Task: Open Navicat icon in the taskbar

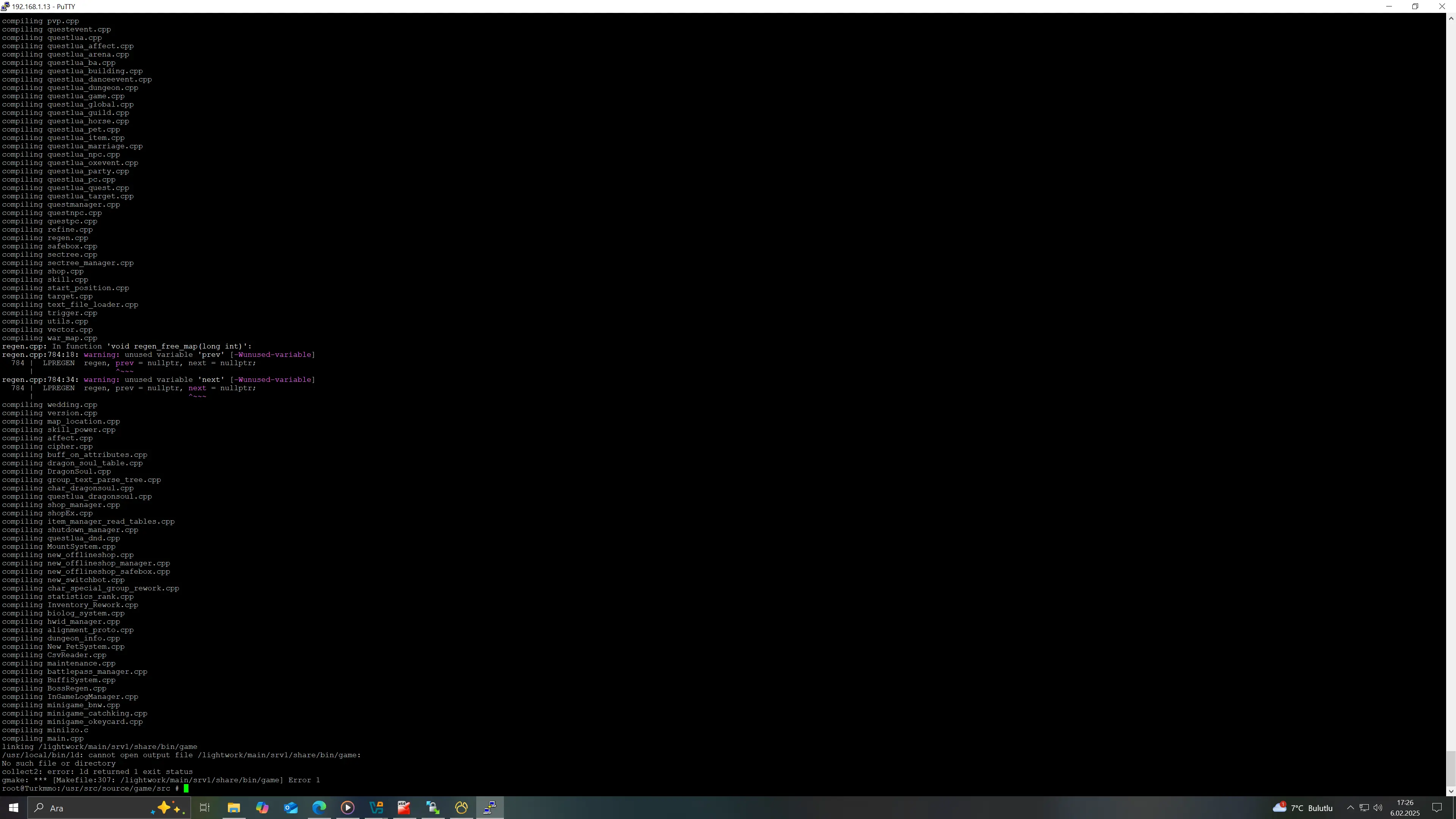Action: click(461, 808)
